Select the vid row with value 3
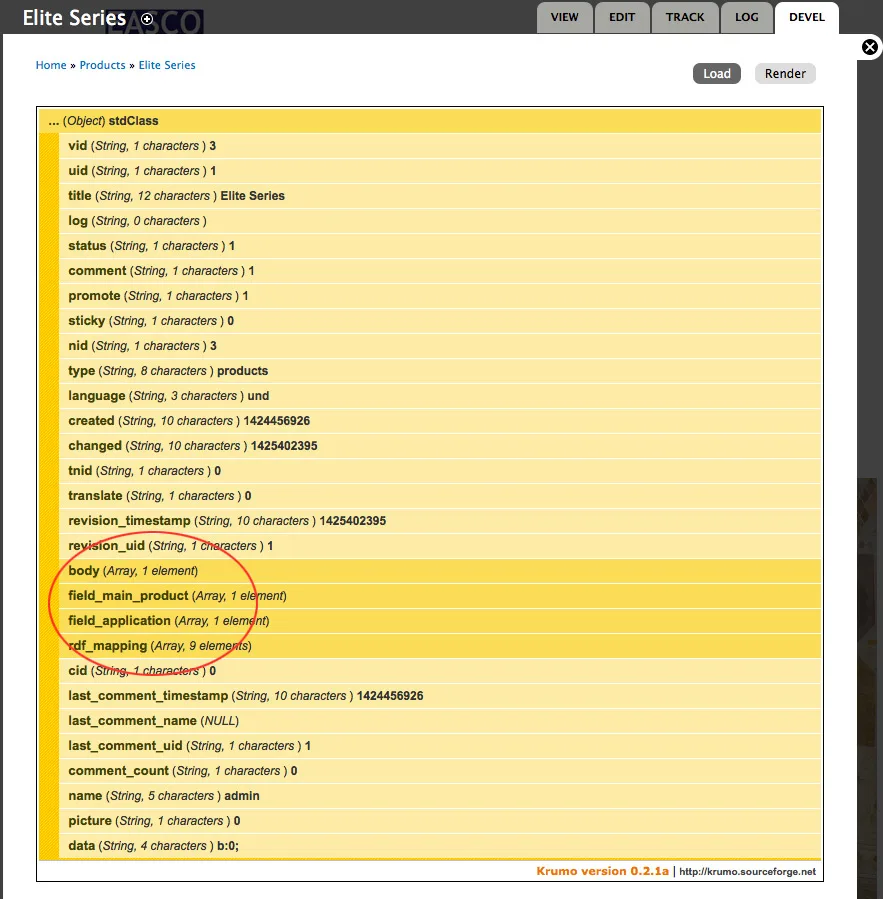This screenshot has height=899, width=883. [440, 146]
